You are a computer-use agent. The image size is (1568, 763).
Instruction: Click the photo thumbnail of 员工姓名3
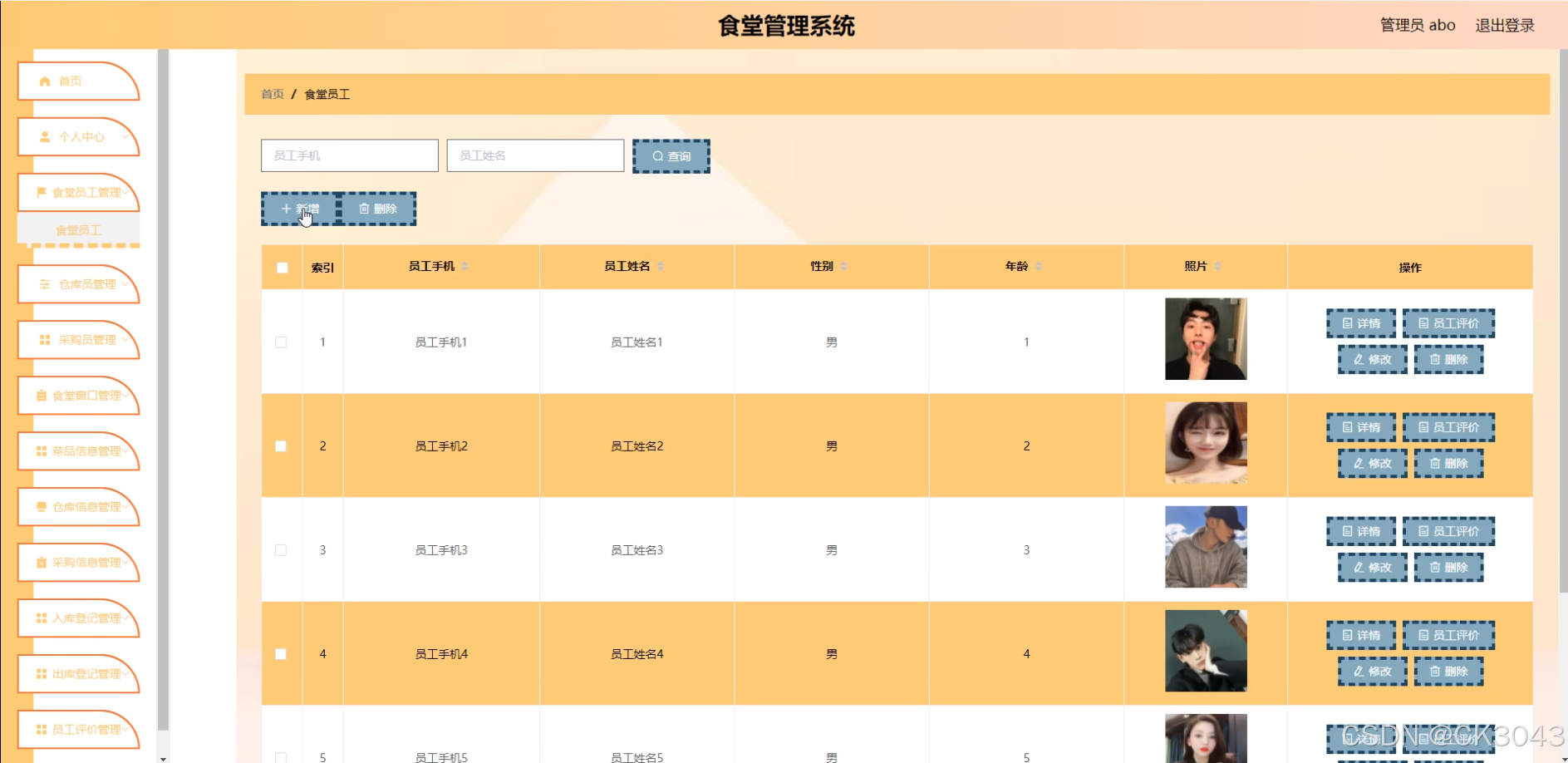click(1205, 547)
